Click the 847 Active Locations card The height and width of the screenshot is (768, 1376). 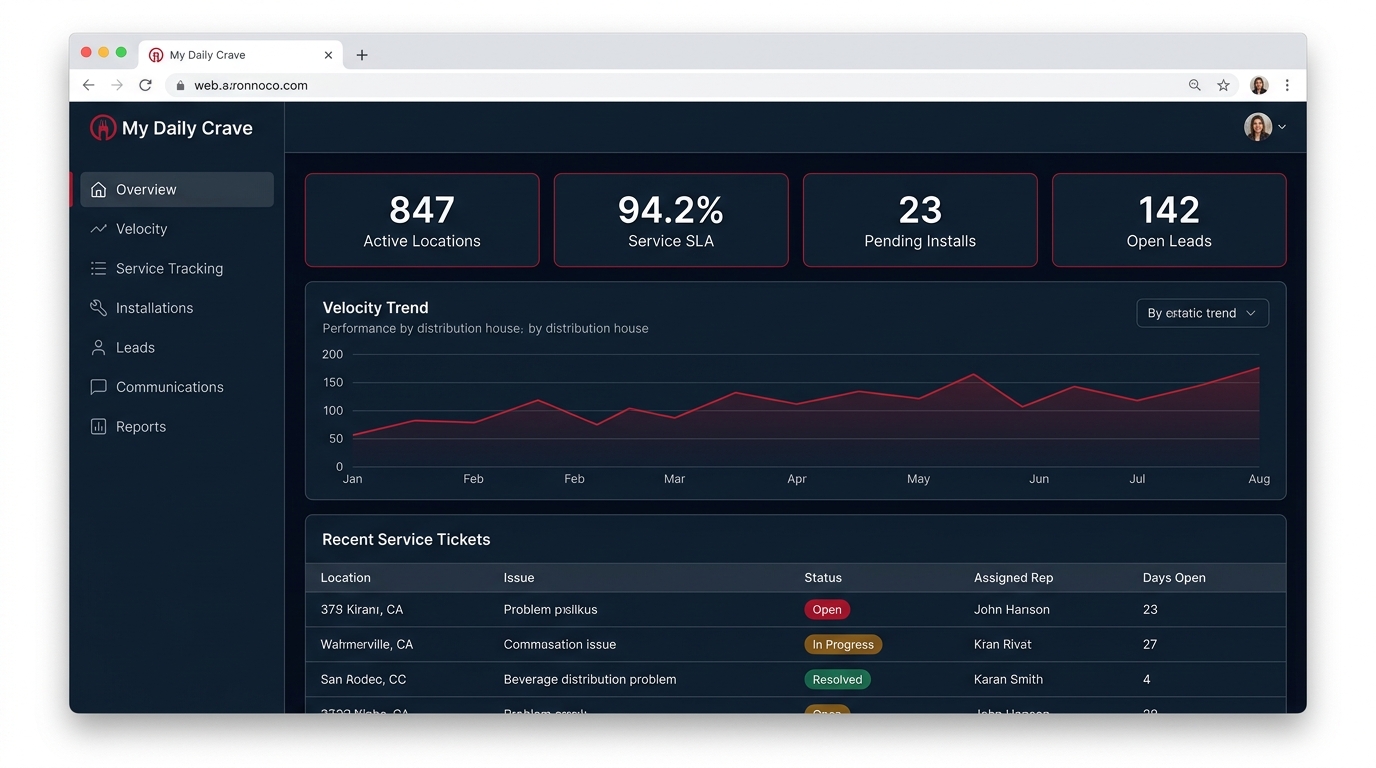click(422, 220)
